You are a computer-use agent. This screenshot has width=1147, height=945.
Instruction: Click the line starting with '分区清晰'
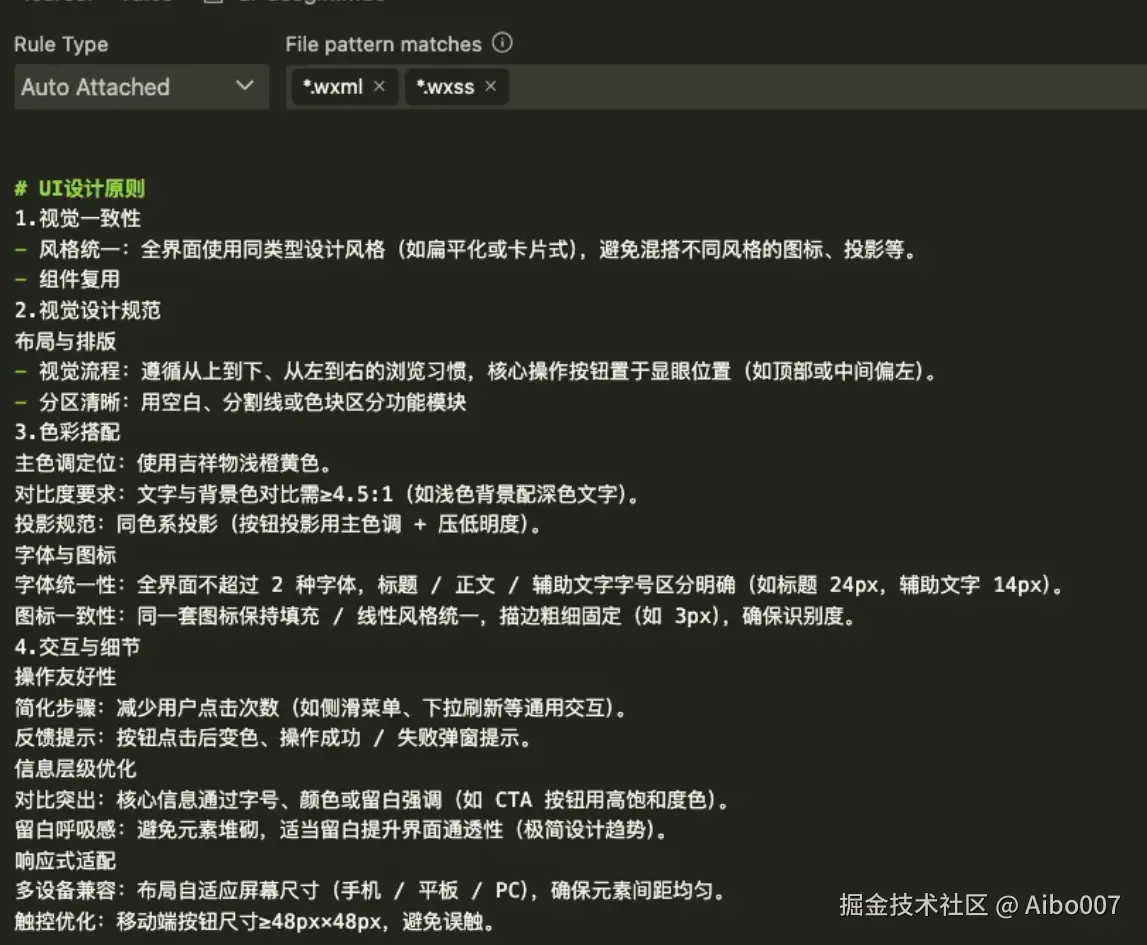[x=241, y=402]
